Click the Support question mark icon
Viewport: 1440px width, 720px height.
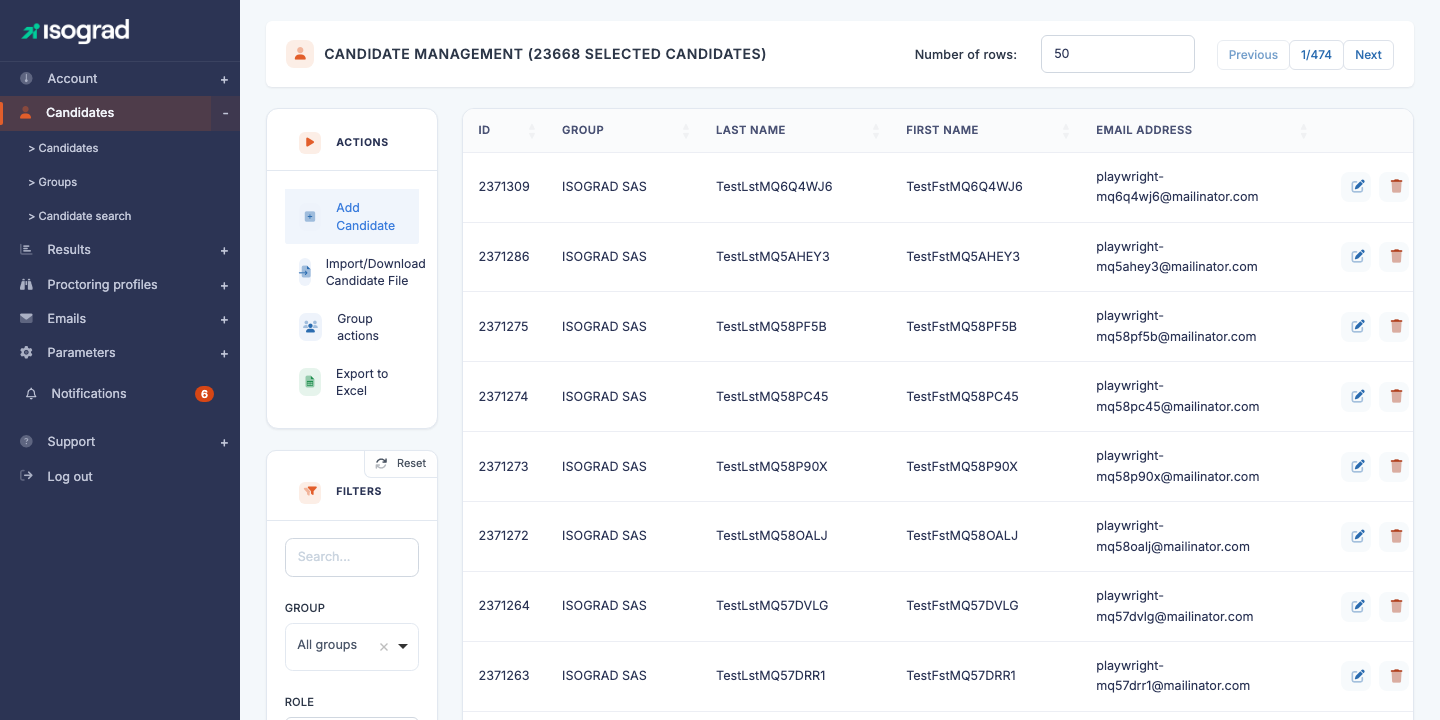tap(26, 442)
